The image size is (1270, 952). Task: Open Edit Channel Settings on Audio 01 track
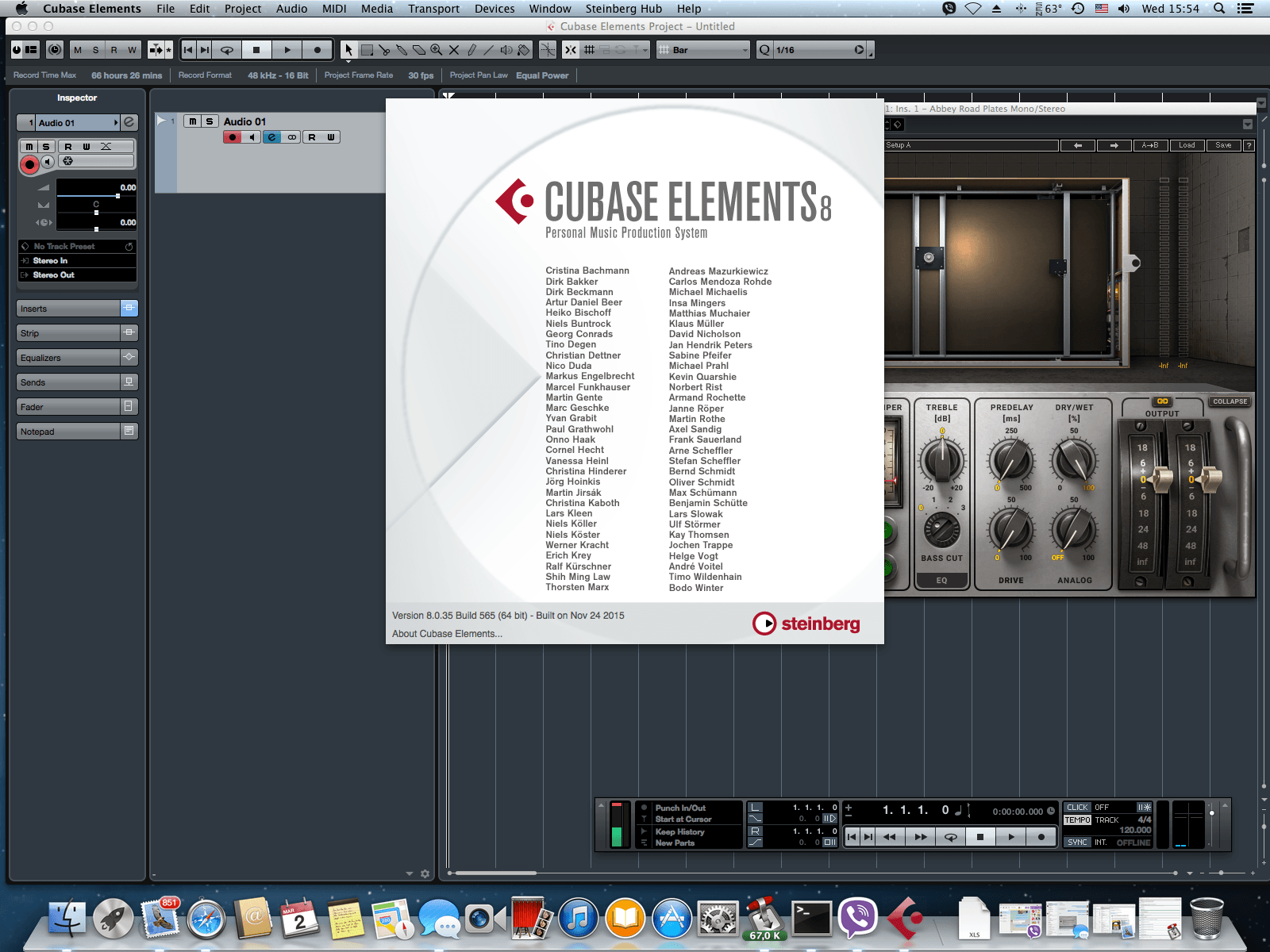coord(272,137)
